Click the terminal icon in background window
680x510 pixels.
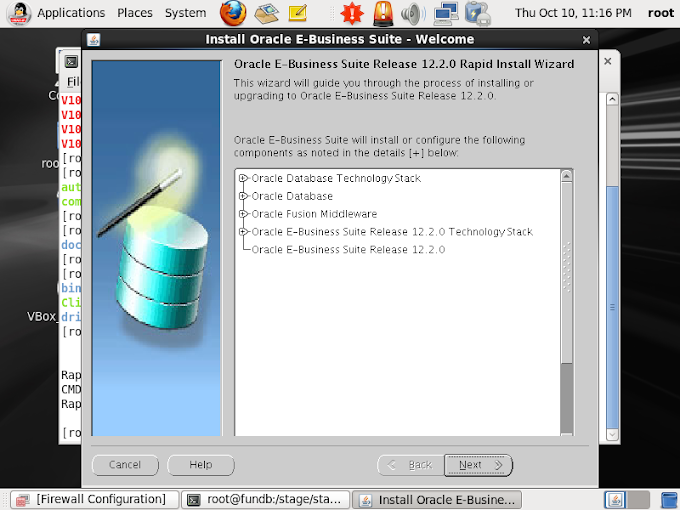[x=71, y=62]
